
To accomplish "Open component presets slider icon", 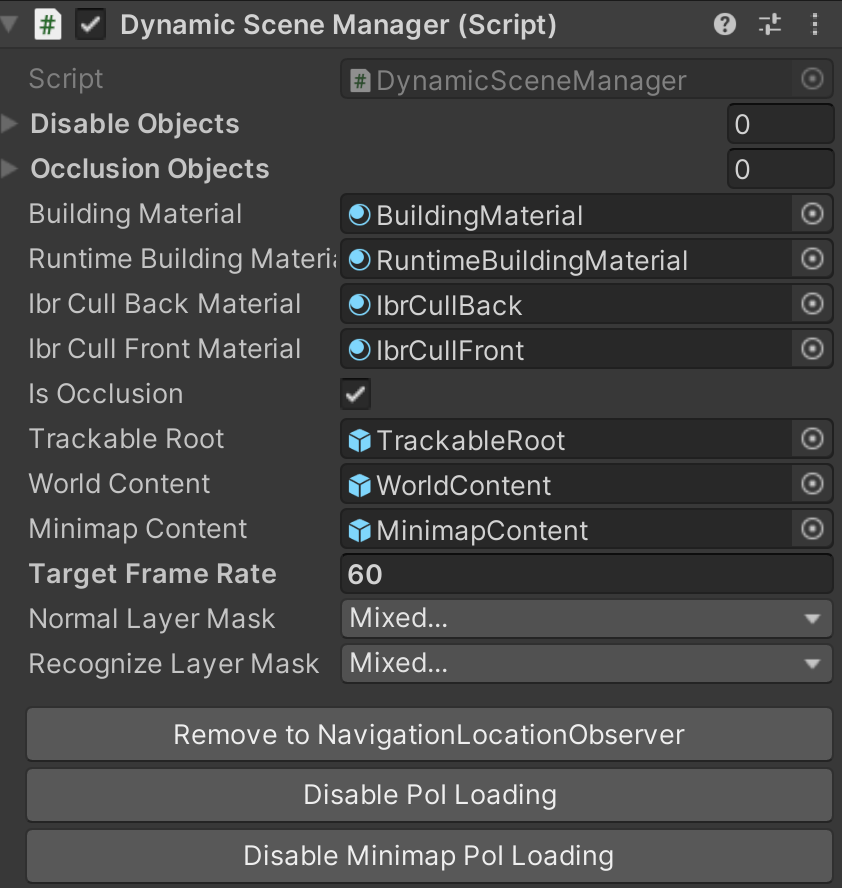I will (770, 24).
